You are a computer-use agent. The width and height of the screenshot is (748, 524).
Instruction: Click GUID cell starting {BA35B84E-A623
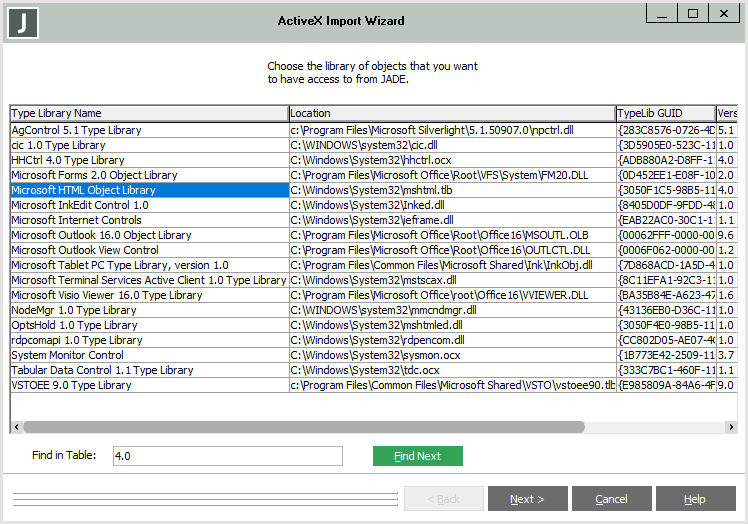666,295
